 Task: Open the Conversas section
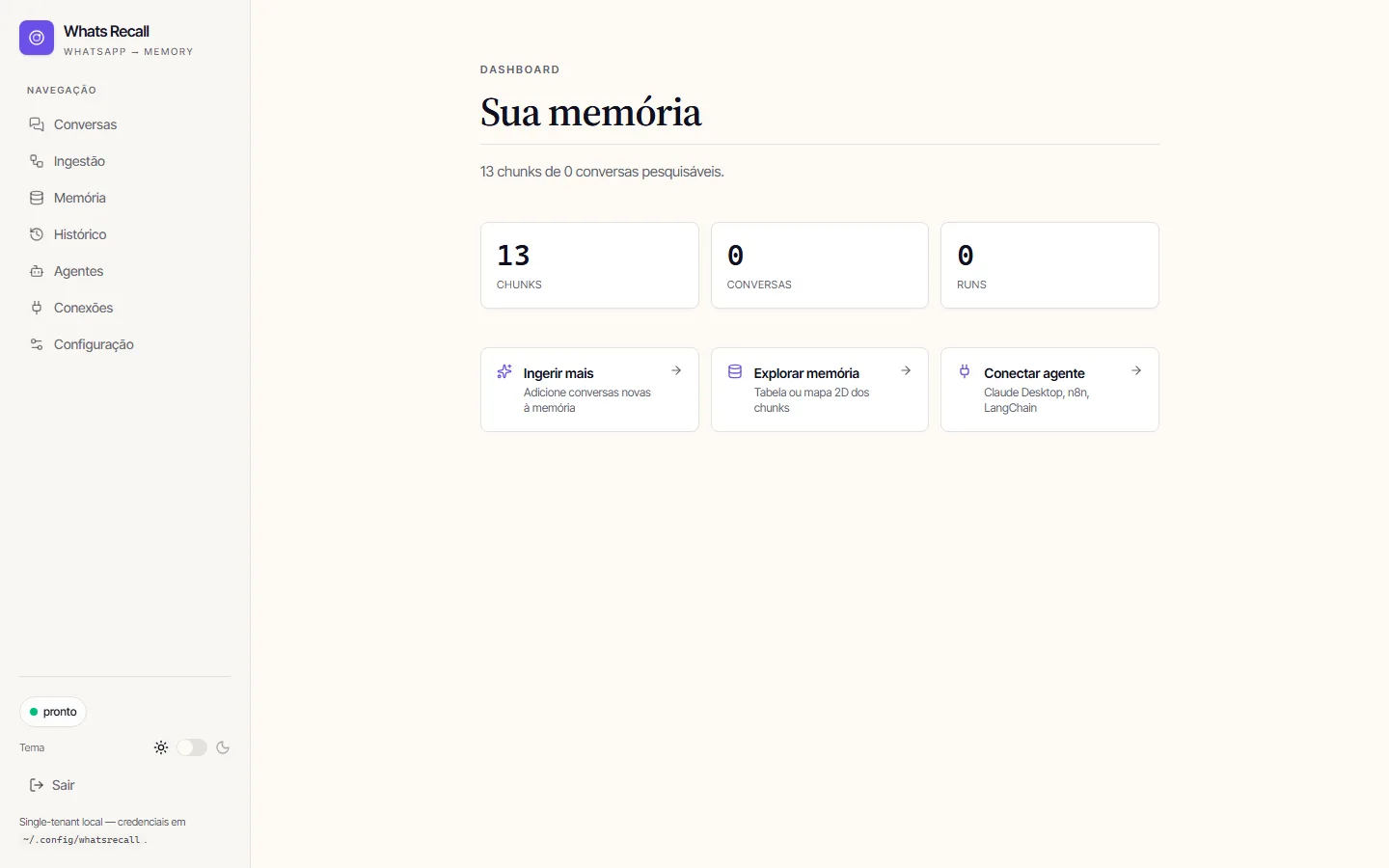click(125, 124)
